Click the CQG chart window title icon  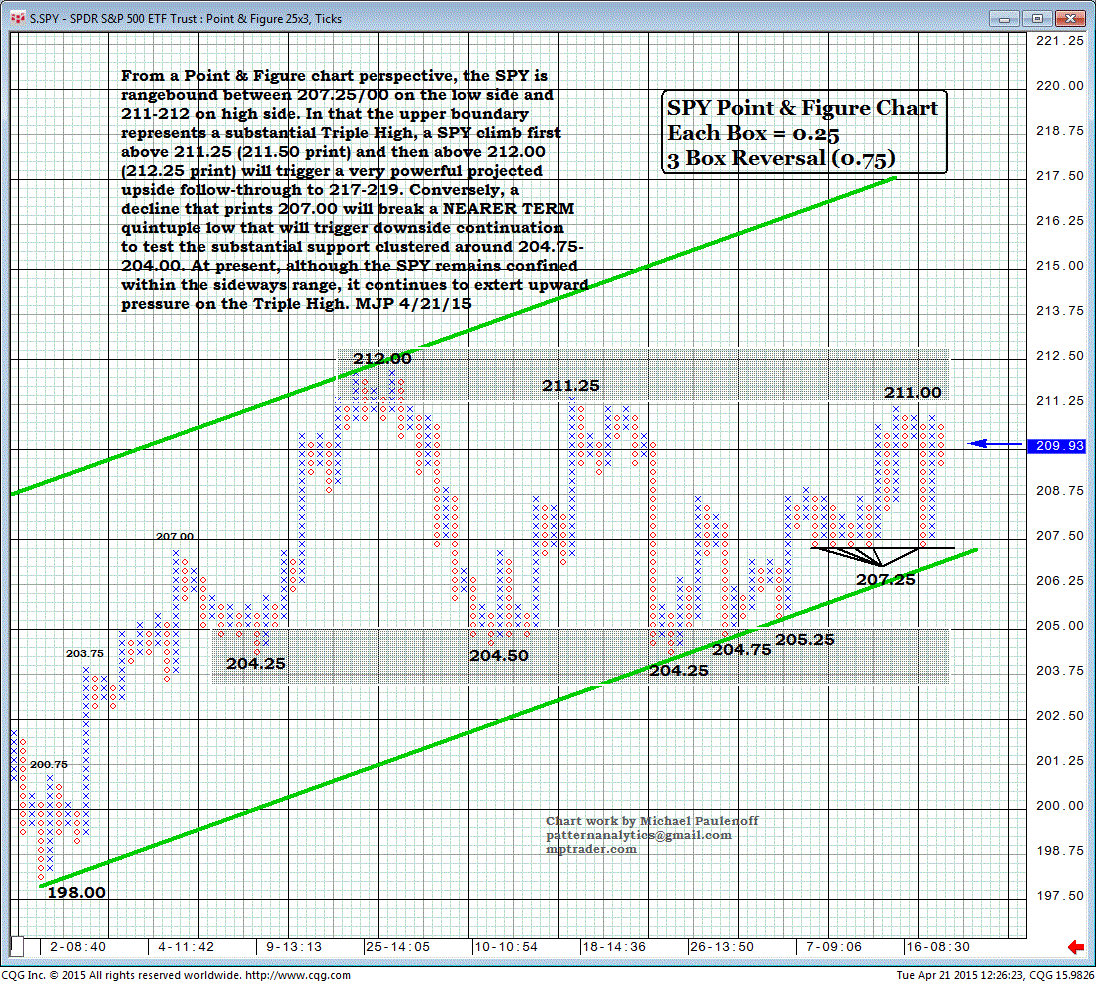[17, 18]
